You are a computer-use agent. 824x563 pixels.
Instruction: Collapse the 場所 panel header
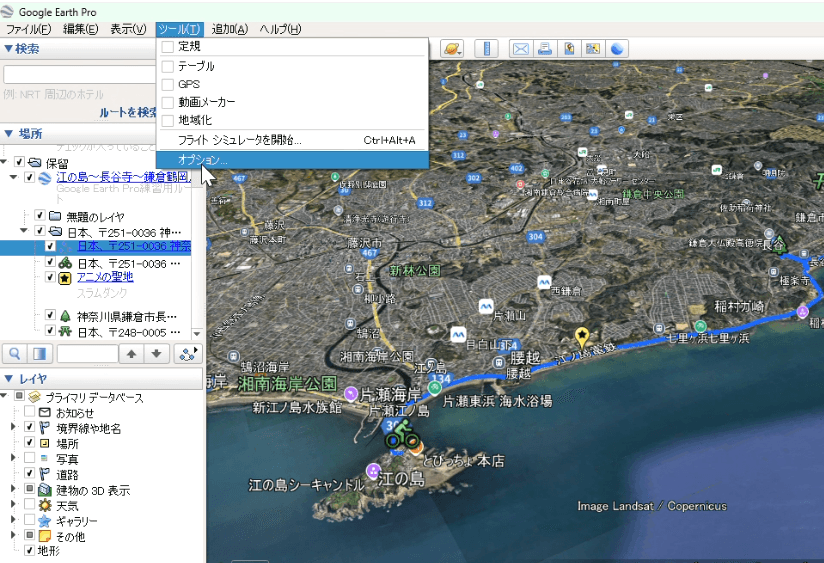click(9, 134)
